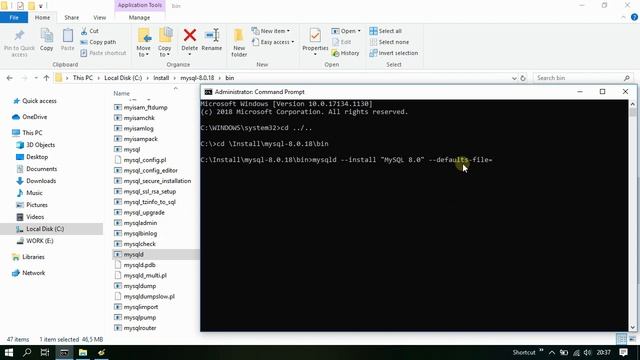Pin to Quick access in ribbon
This screenshot has width=640, height=360.
pos(19,43)
